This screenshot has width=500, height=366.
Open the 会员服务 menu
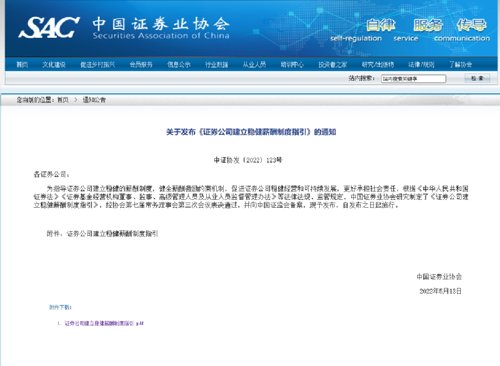tap(141, 65)
